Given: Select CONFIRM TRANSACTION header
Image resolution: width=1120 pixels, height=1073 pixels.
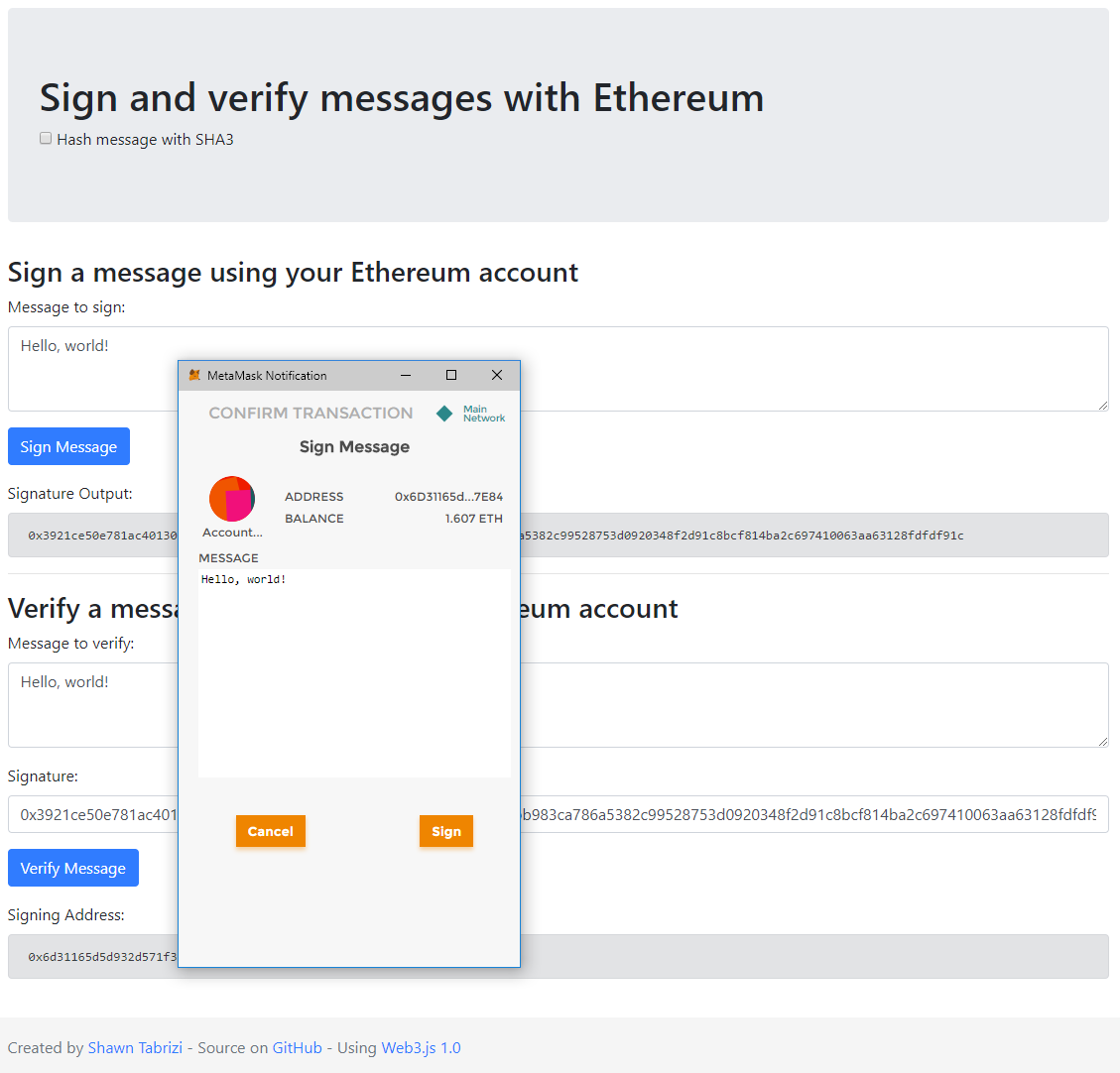Looking at the screenshot, I should point(311,413).
